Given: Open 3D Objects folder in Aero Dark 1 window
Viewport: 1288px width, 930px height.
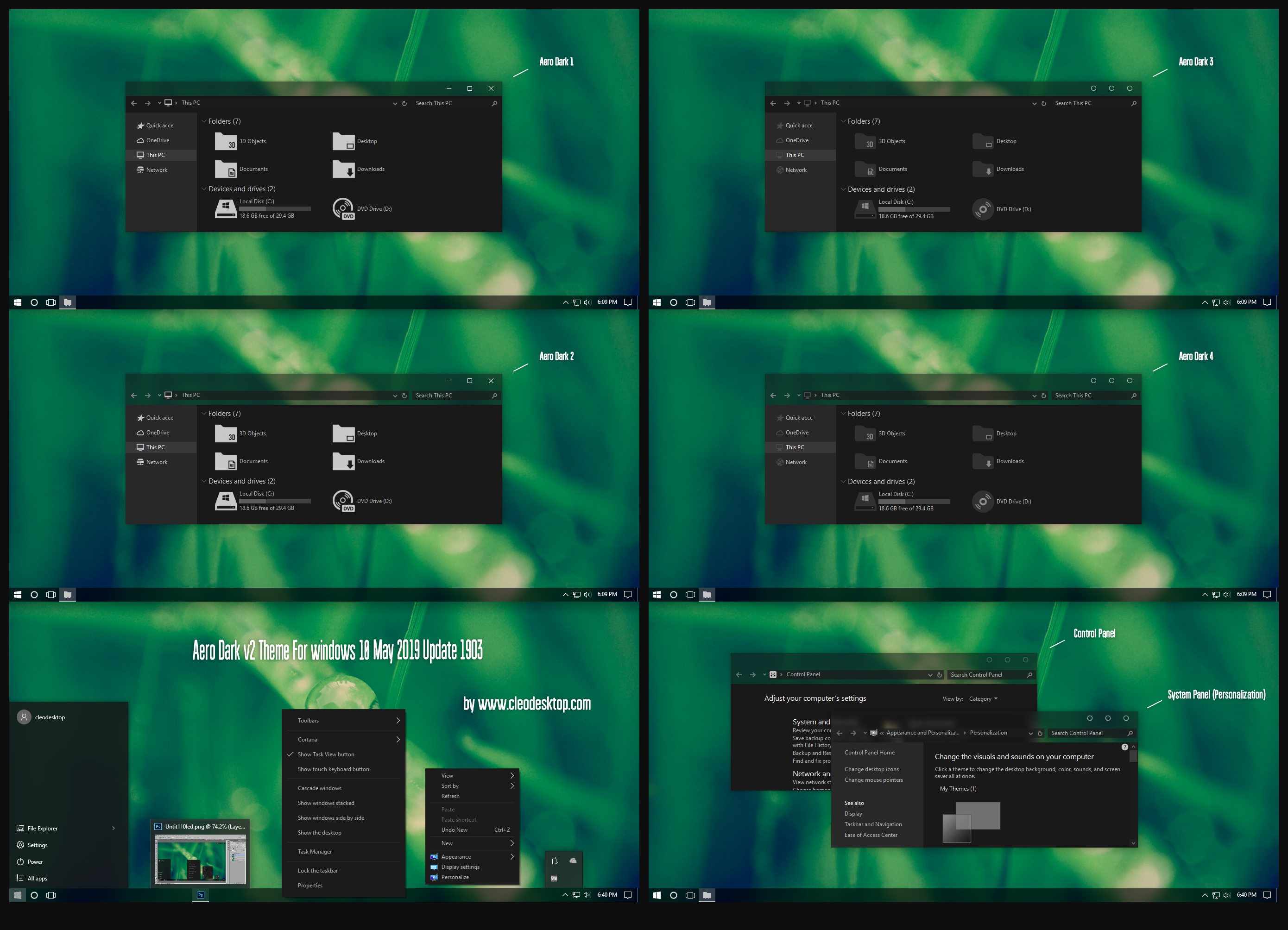Looking at the screenshot, I should click(x=240, y=141).
